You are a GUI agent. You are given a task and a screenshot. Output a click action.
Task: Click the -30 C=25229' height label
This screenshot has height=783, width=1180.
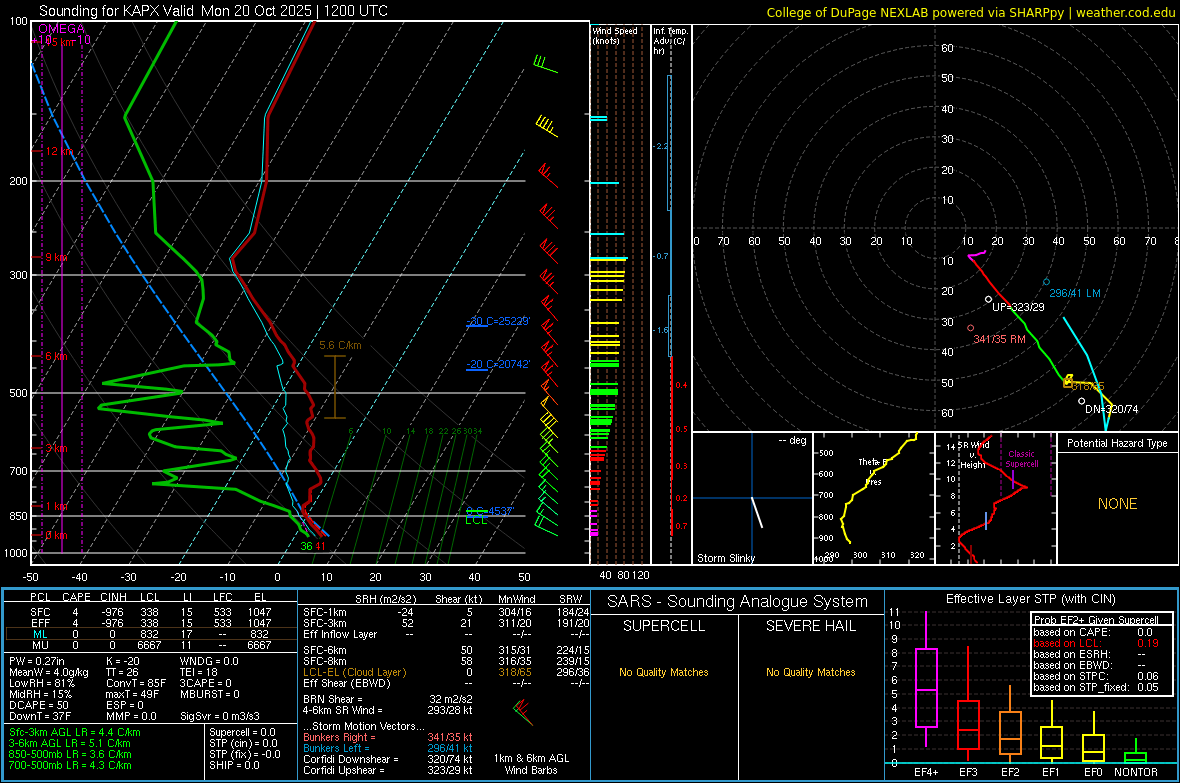(x=498, y=321)
